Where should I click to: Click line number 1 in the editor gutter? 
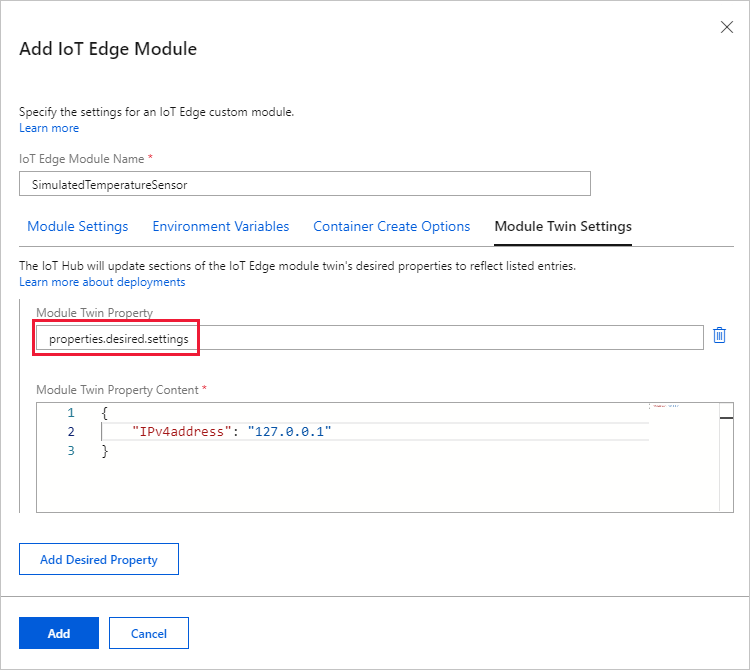71,412
